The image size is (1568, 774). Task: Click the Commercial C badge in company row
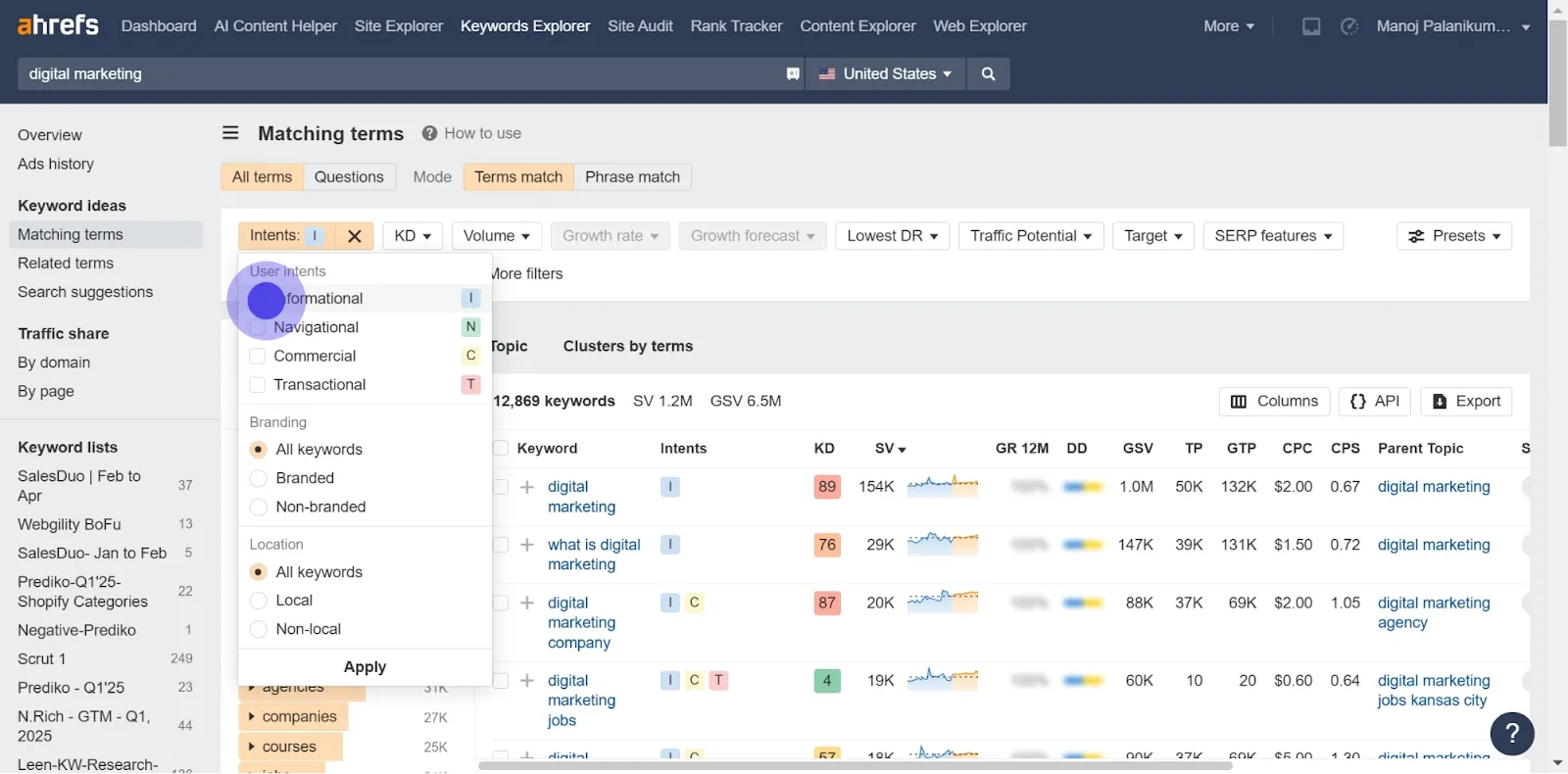click(695, 603)
